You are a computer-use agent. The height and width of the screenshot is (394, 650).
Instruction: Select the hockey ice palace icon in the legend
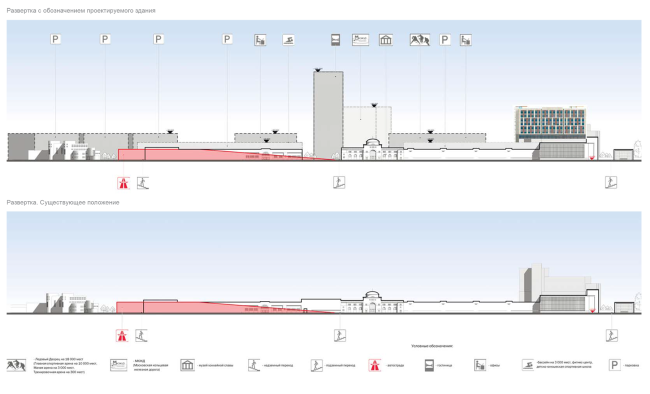pyautogui.click(x=17, y=365)
